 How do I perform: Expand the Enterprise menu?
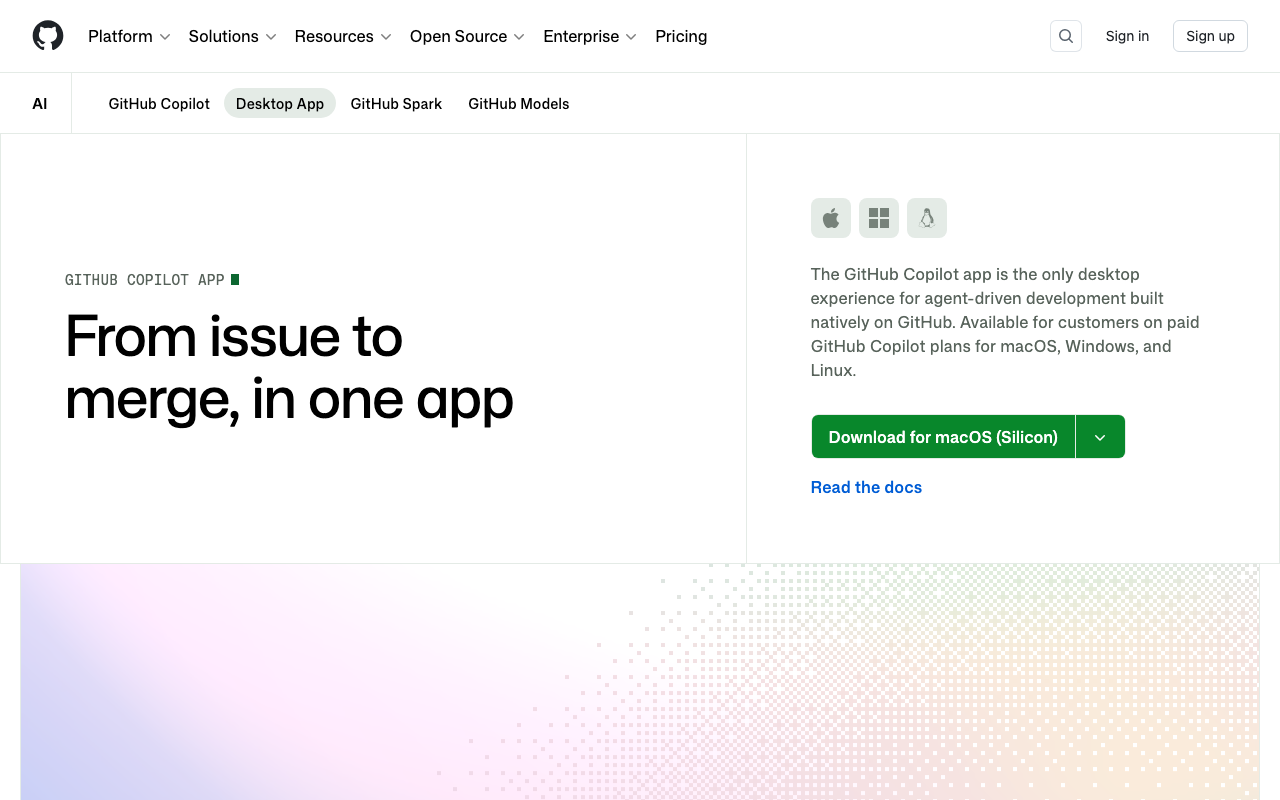point(590,36)
